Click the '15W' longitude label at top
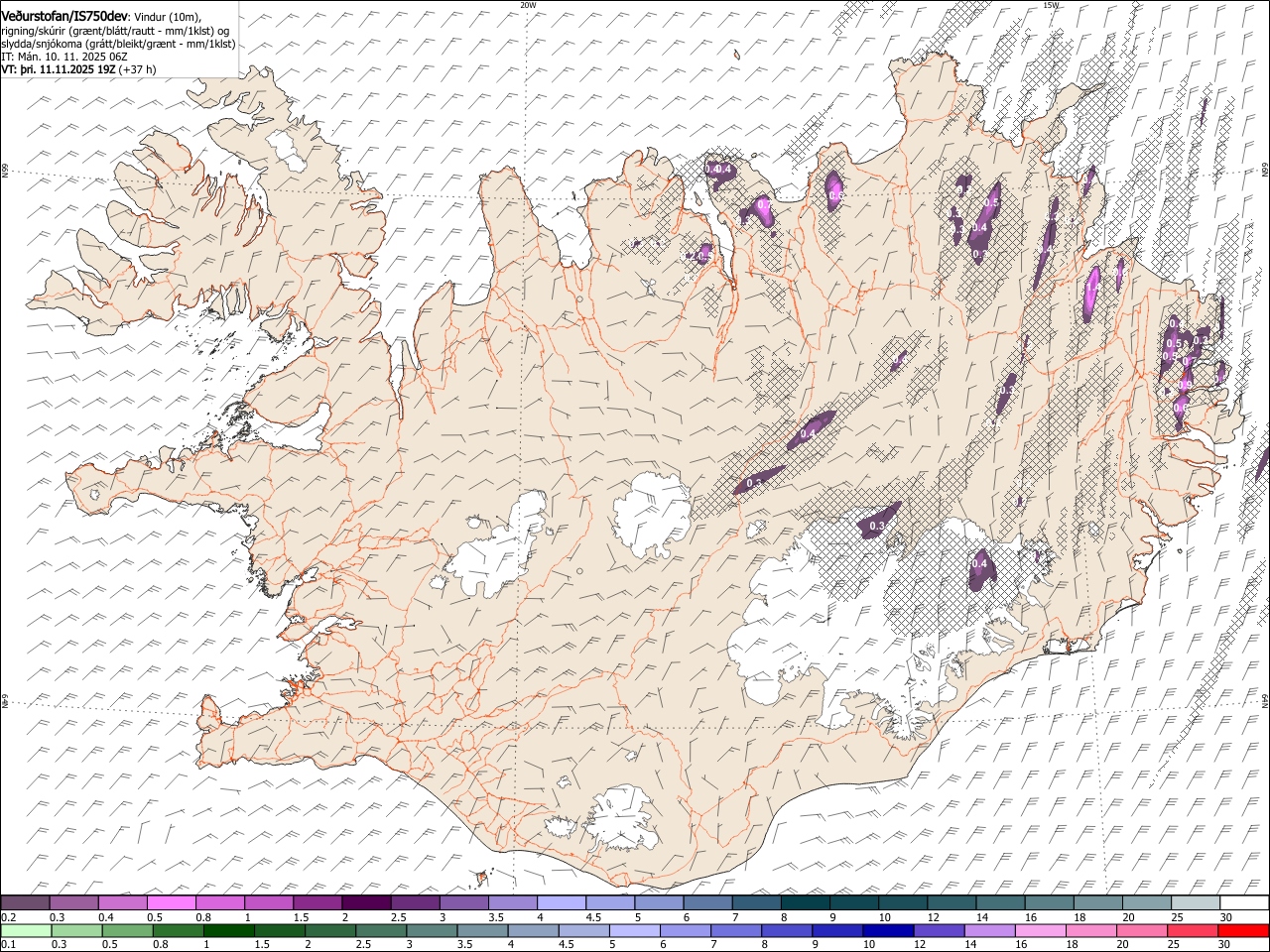1270x952 pixels. [1051, 5]
